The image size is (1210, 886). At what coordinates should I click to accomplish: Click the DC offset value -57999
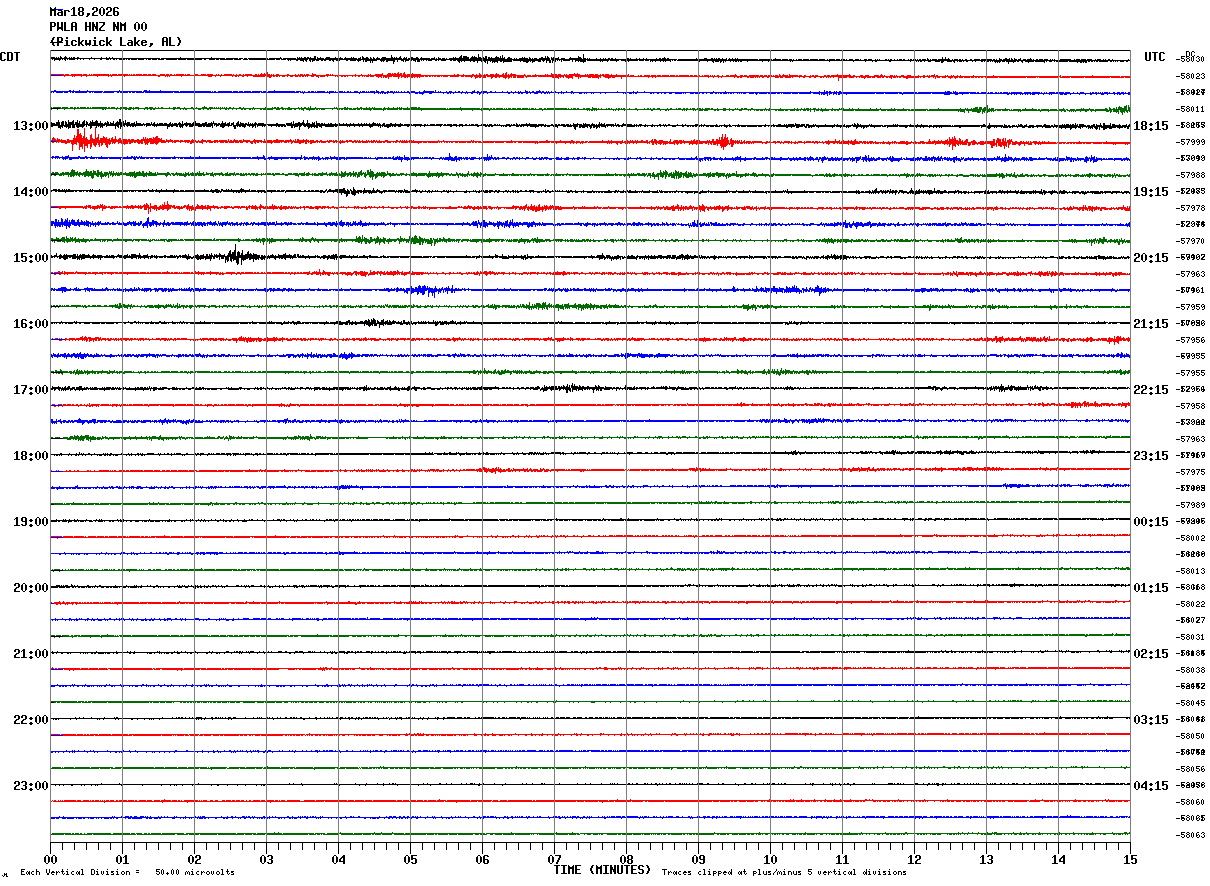pos(1191,142)
